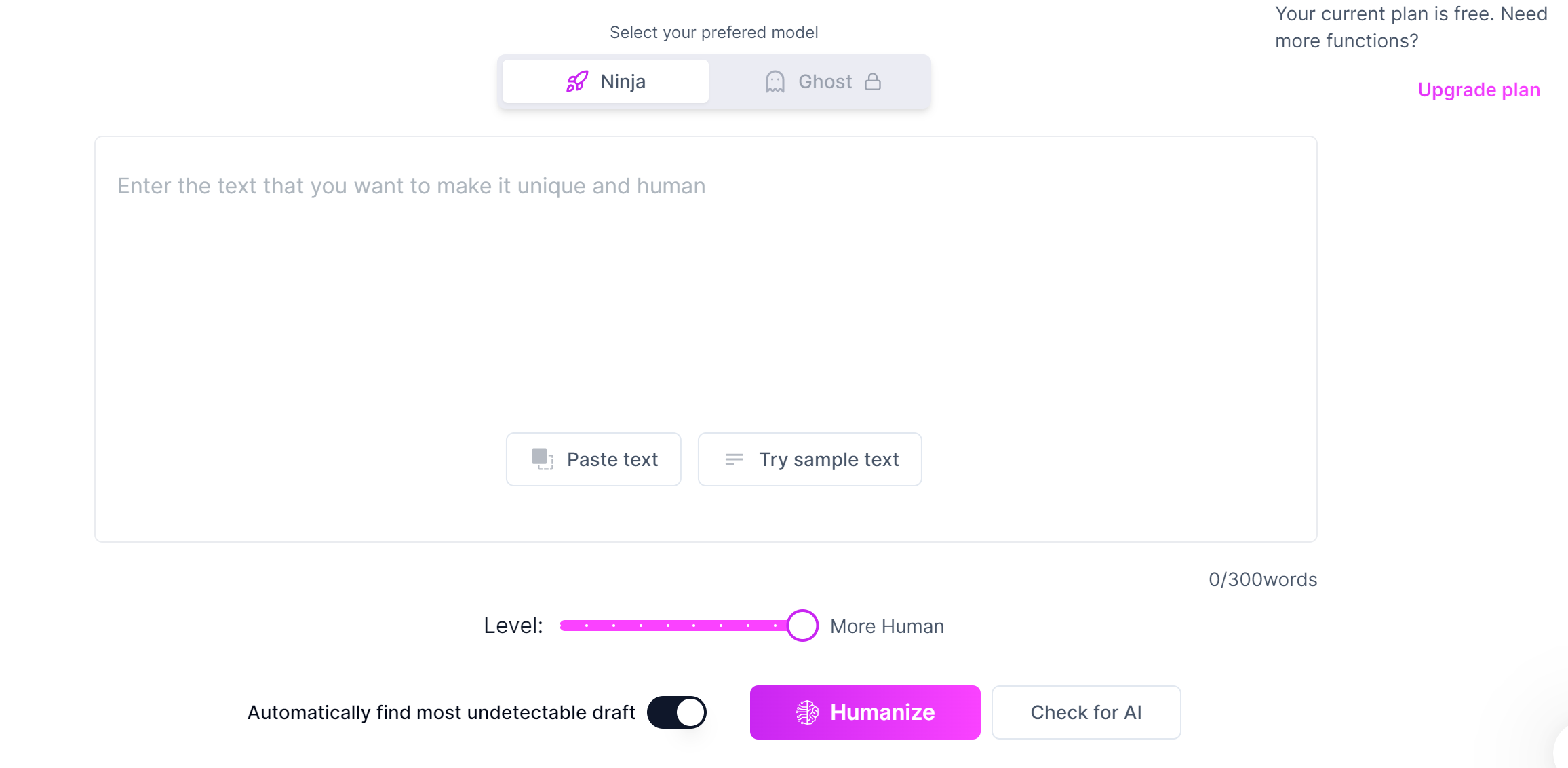The height and width of the screenshot is (768, 1568).
Task: Select Try sample text
Action: click(x=809, y=459)
